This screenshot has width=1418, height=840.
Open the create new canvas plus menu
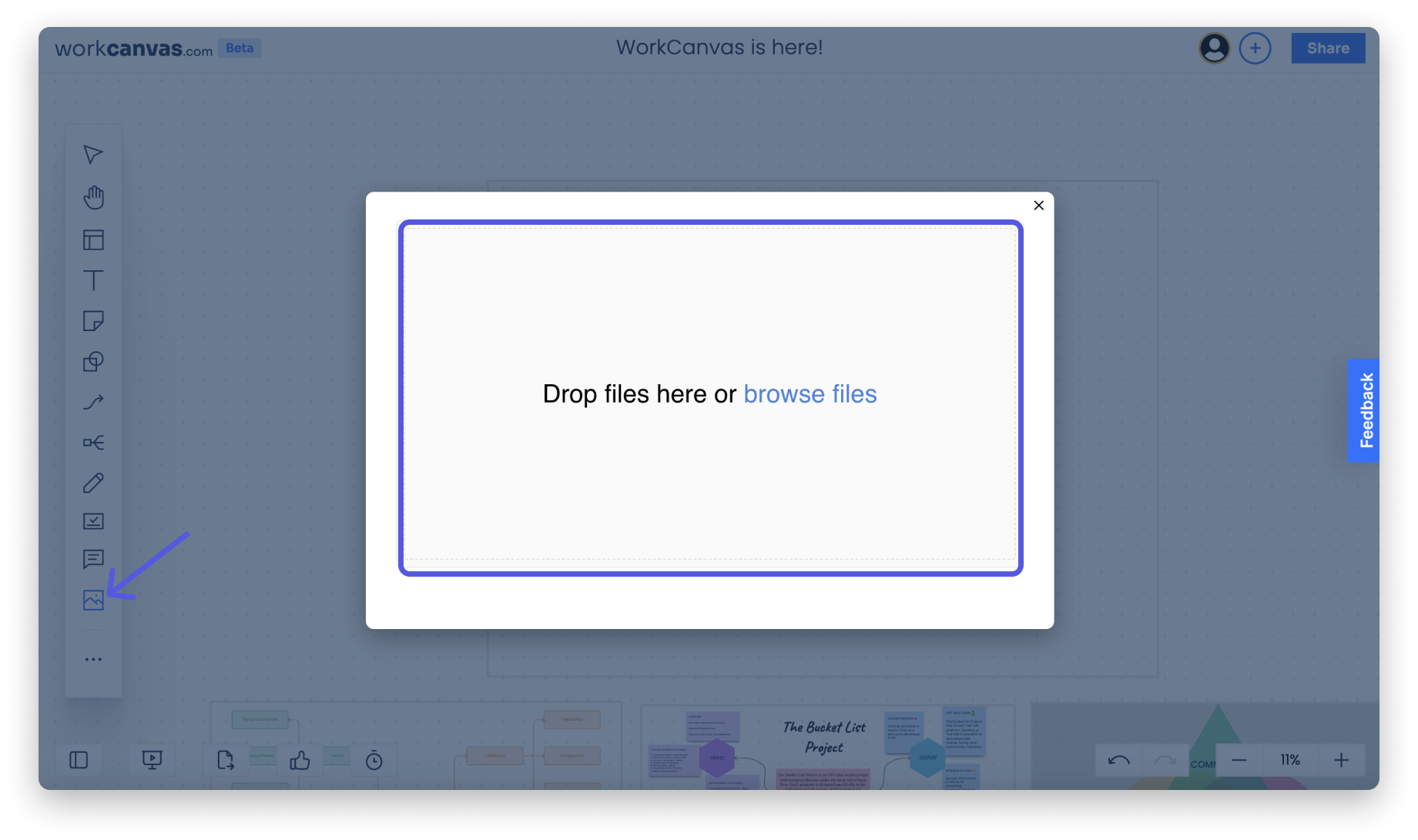click(x=1255, y=48)
